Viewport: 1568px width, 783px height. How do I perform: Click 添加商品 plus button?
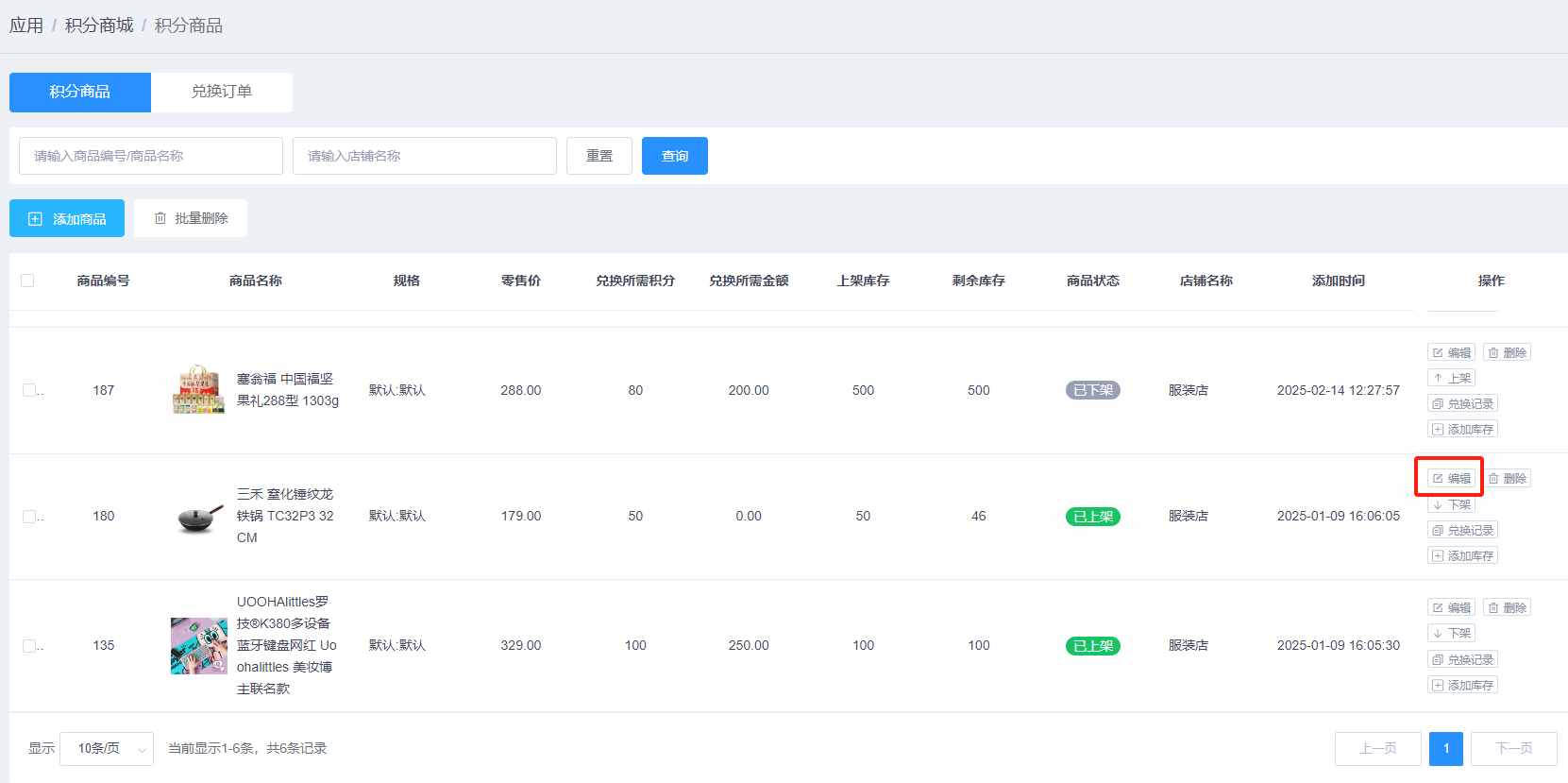coord(67,219)
